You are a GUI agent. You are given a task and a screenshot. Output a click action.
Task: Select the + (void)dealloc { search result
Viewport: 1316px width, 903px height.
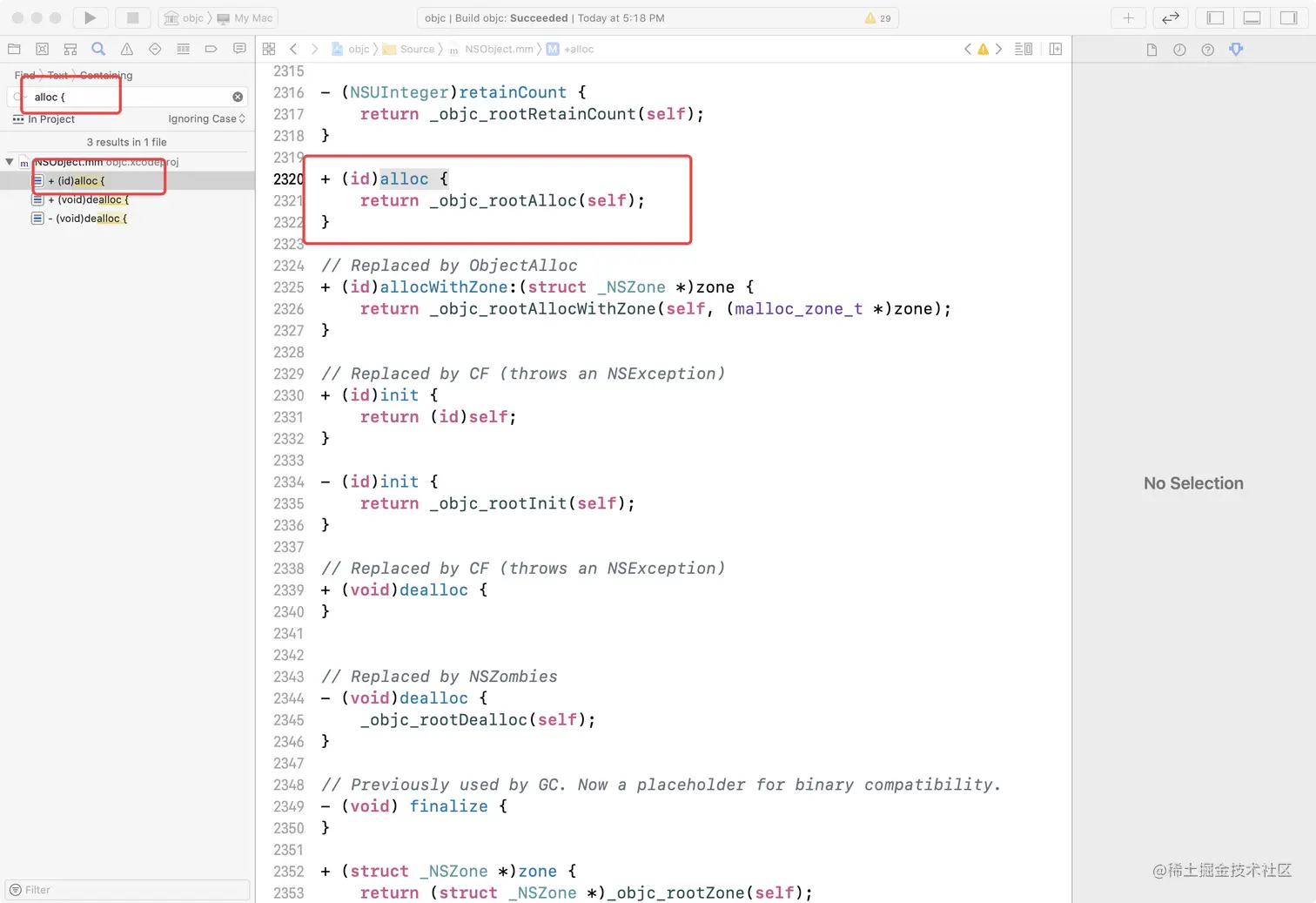pyautogui.click(x=127, y=199)
